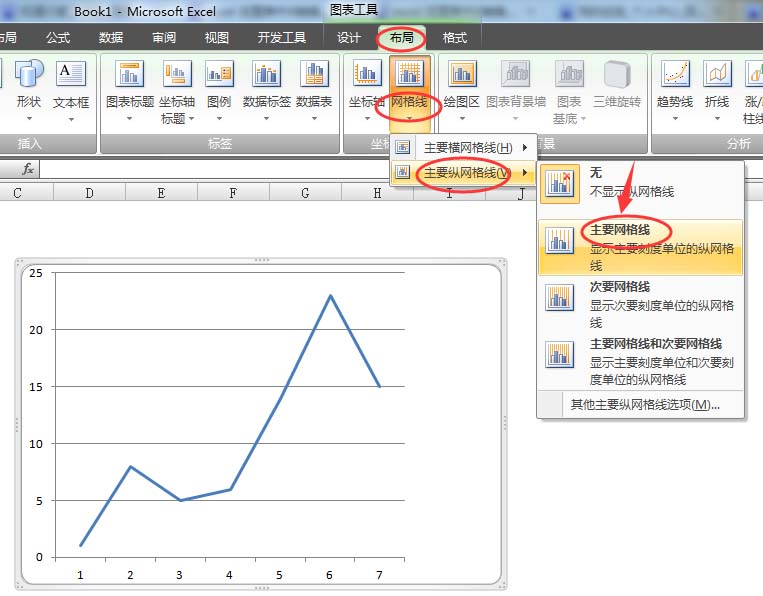Open the 坐标轴 axes icon
The width and height of the screenshot is (763, 596).
point(366,73)
